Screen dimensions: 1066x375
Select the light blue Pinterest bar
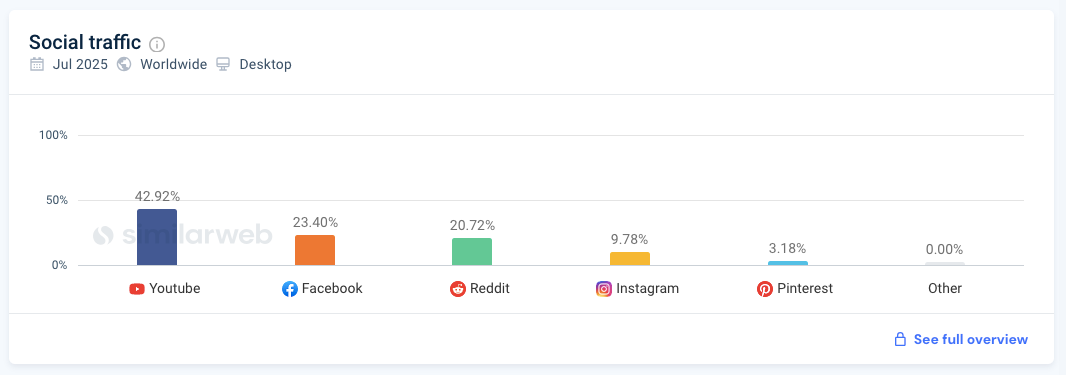point(788,263)
